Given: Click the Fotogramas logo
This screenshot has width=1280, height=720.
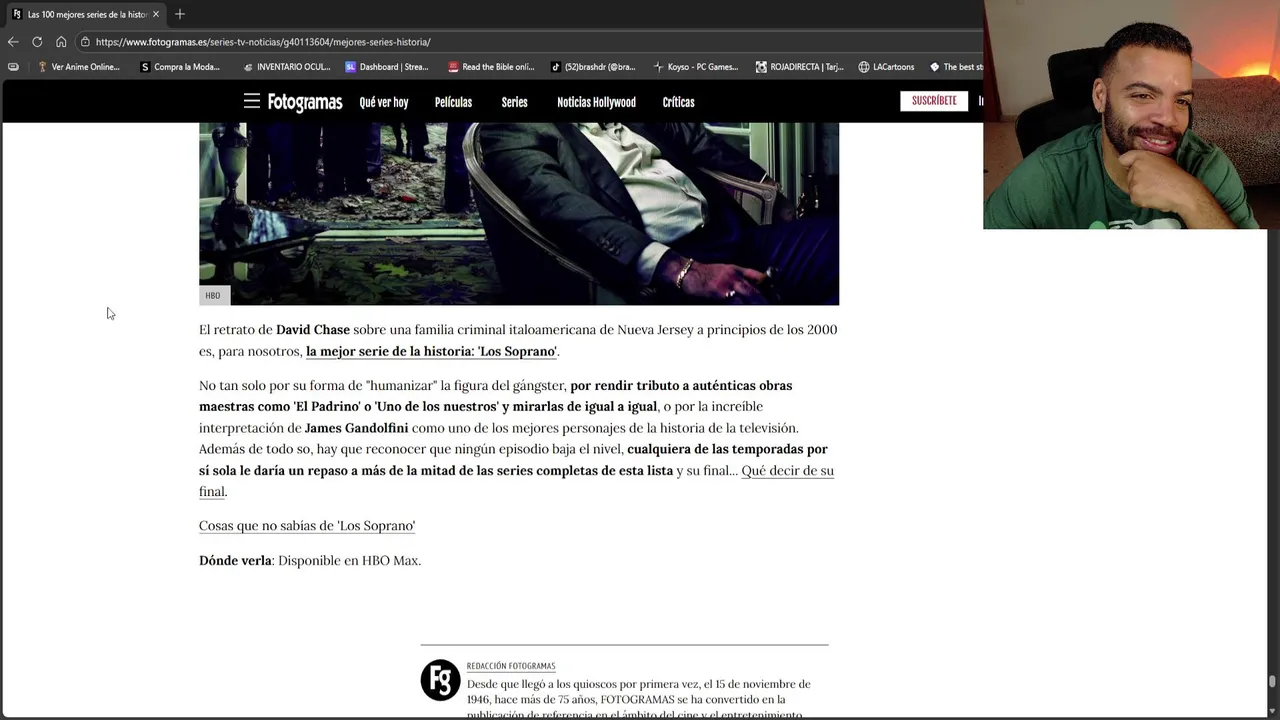Looking at the screenshot, I should coord(305,102).
